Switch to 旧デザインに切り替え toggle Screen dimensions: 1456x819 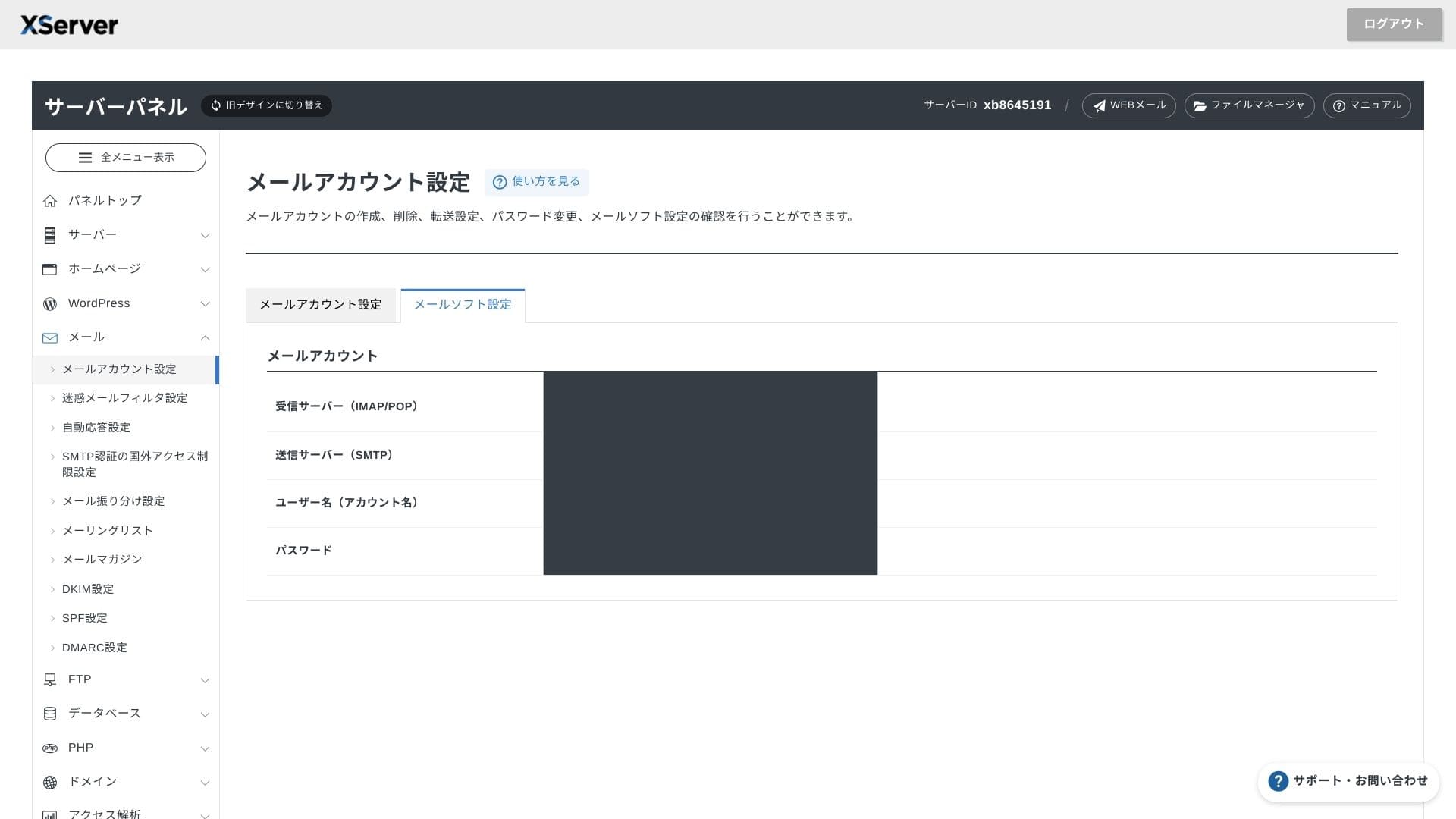266,105
